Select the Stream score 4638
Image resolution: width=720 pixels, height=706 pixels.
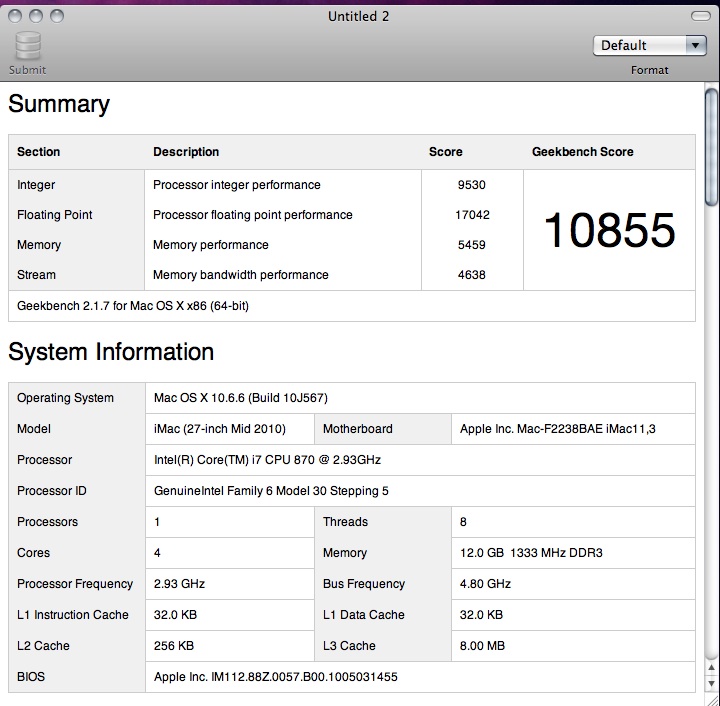[x=472, y=275]
